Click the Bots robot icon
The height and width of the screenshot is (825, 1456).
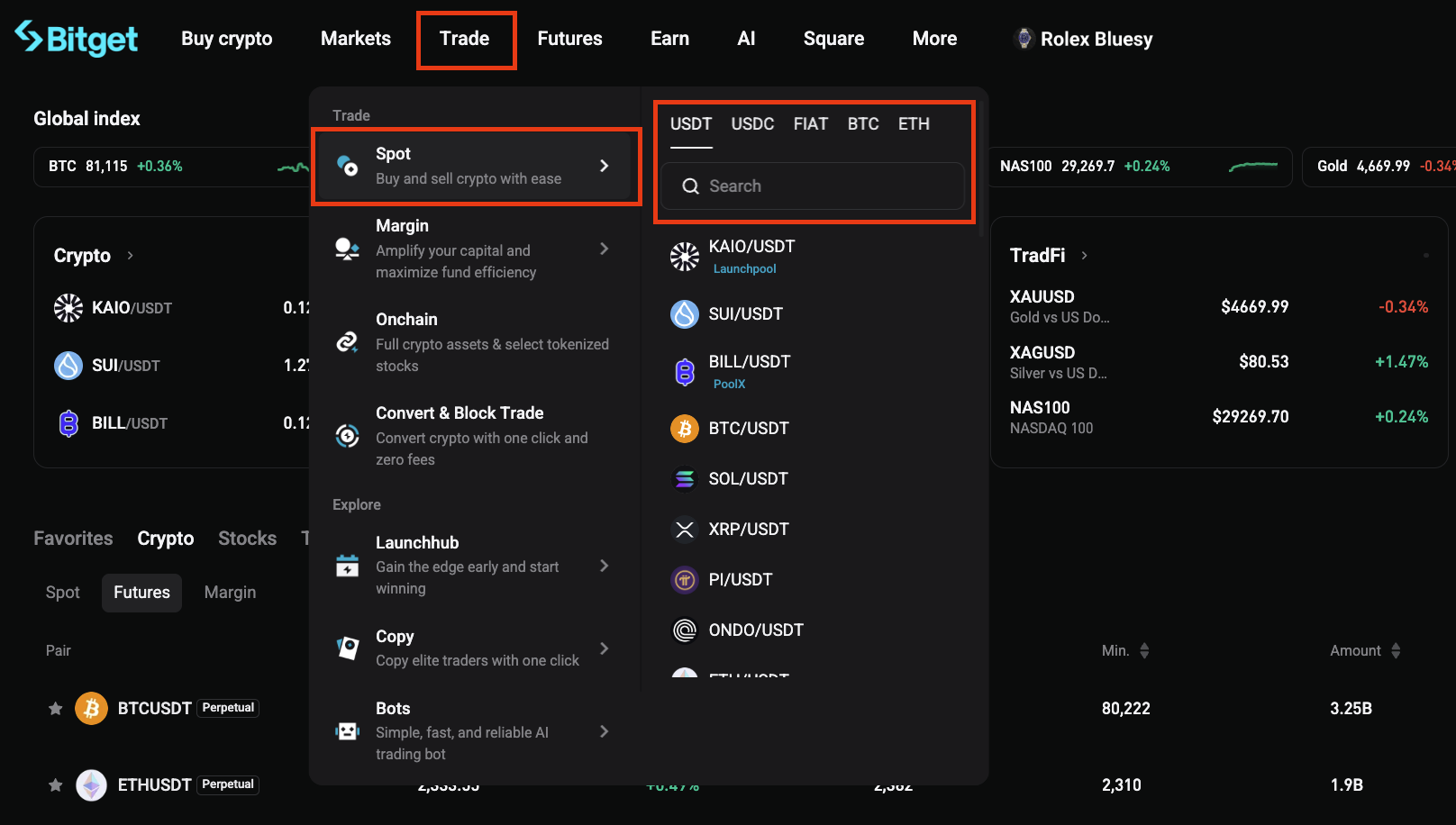347,731
